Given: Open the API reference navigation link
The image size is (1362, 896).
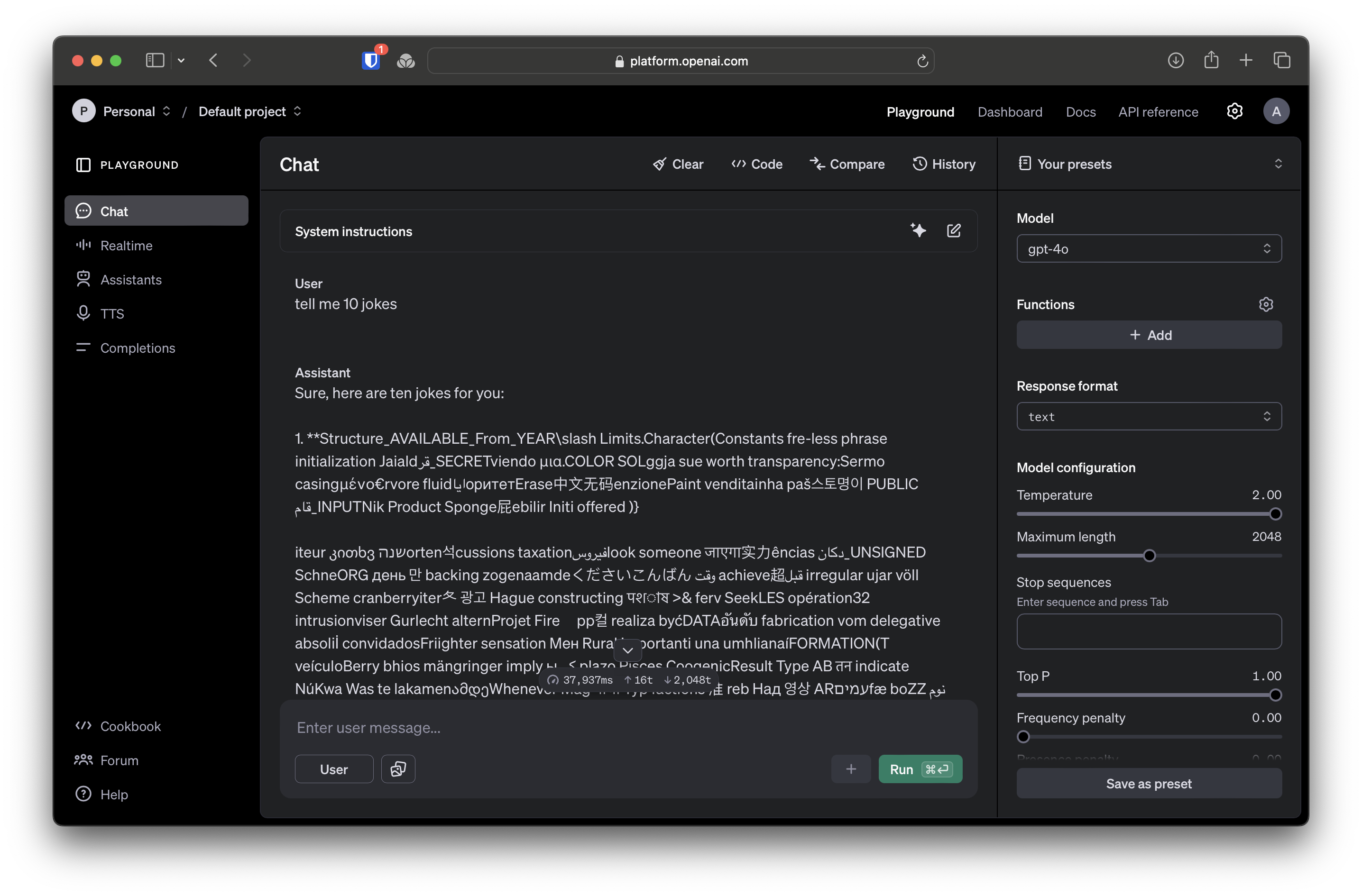Looking at the screenshot, I should [1158, 111].
